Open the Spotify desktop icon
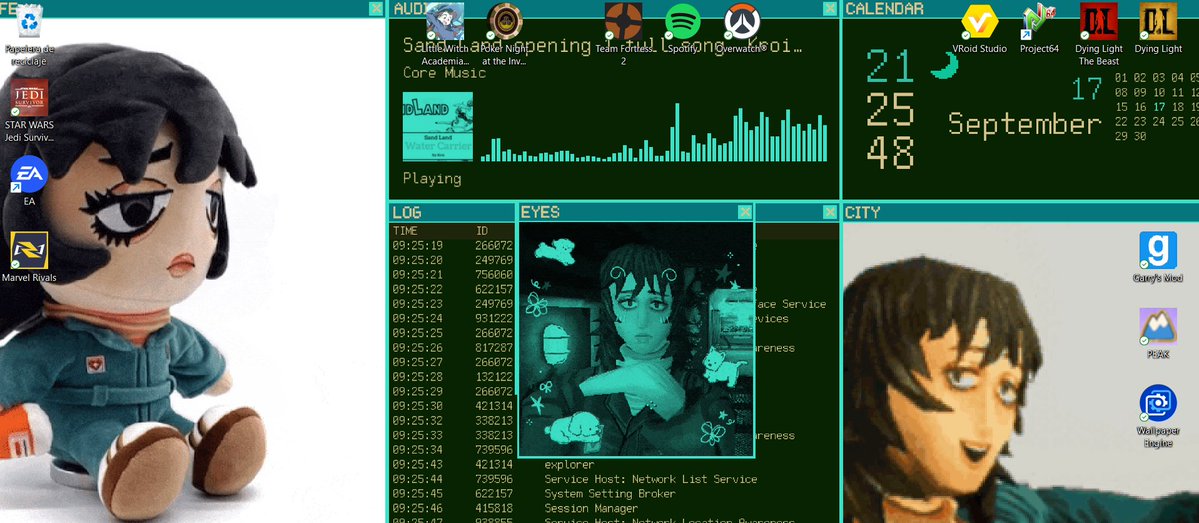The width and height of the screenshot is (1199, 523). (x=683, y=28)
